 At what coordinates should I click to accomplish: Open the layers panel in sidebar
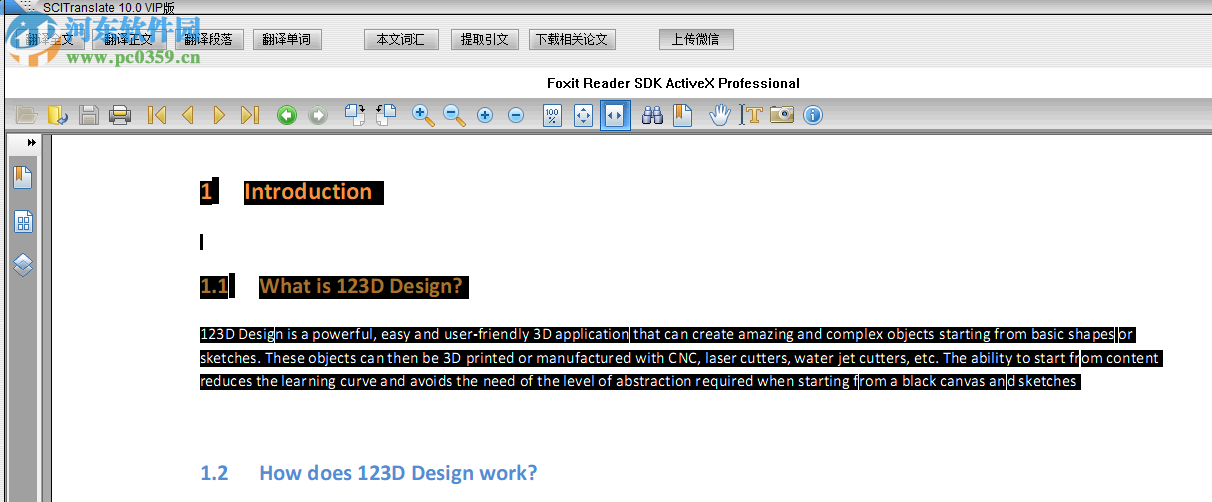tap(23, 265)
